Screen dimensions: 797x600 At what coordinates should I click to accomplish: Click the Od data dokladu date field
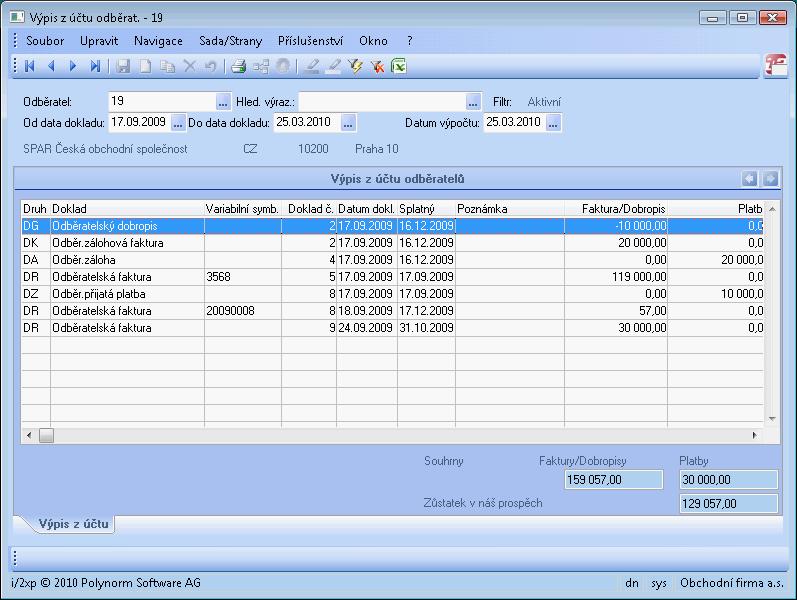140,123
